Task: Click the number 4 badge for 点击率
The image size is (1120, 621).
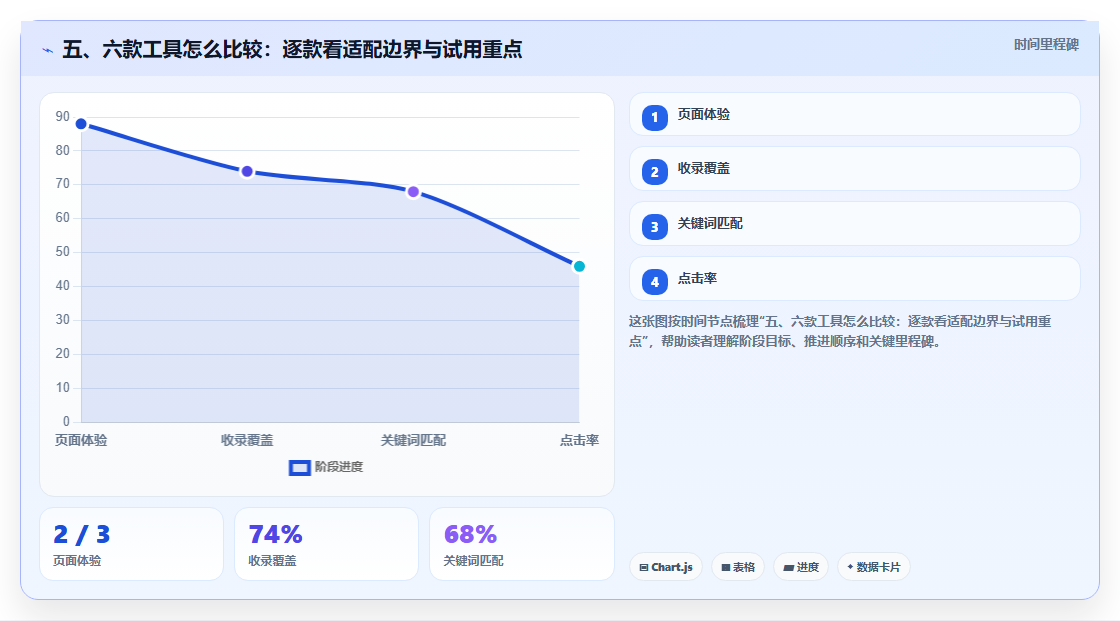Action: pyautogui.click(x=654, y=282)
